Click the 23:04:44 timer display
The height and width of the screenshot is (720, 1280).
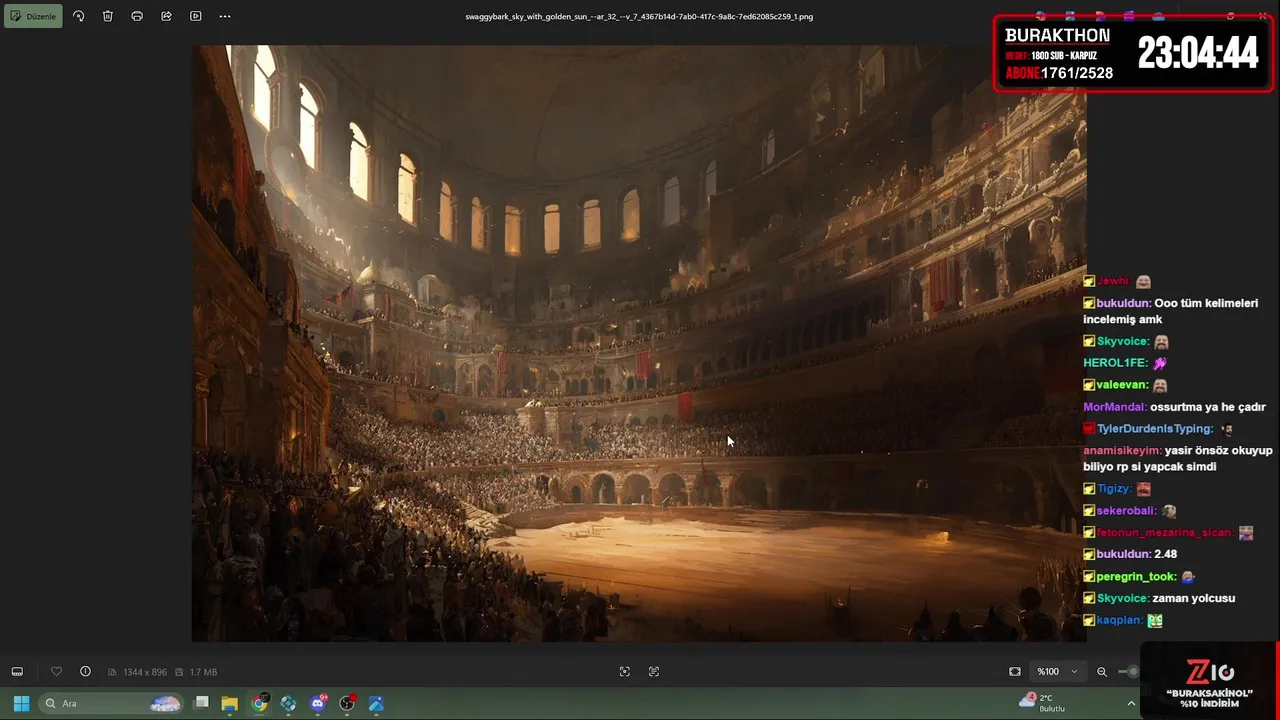(1198, 53)
